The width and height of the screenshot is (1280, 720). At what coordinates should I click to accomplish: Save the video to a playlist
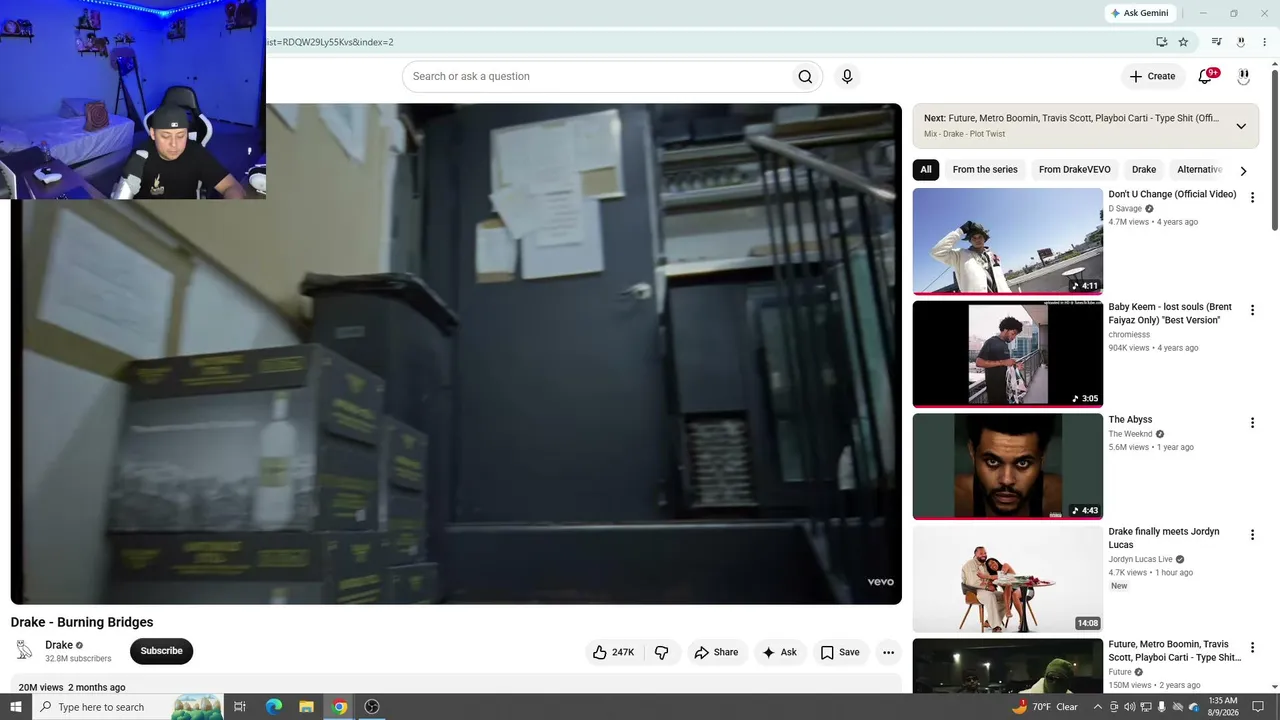pos(840,652)
